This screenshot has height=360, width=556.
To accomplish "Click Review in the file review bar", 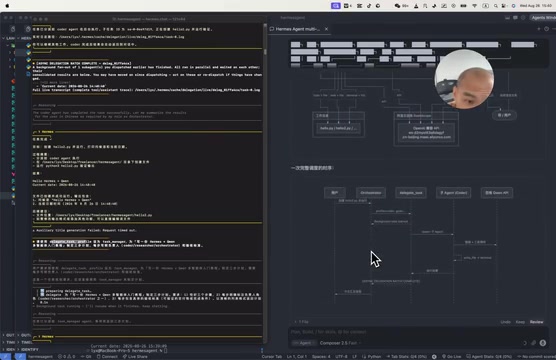I will [x=536, y=322].
